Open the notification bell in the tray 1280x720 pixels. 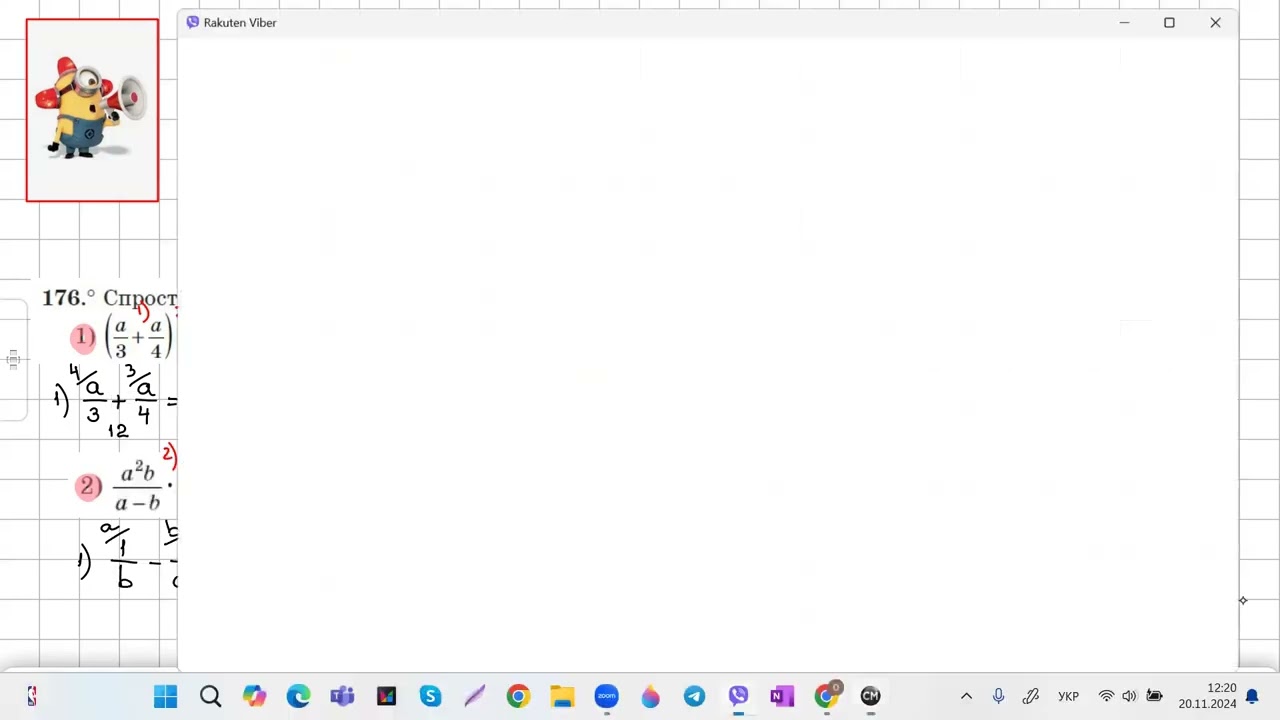click(x=1252, y=696)
